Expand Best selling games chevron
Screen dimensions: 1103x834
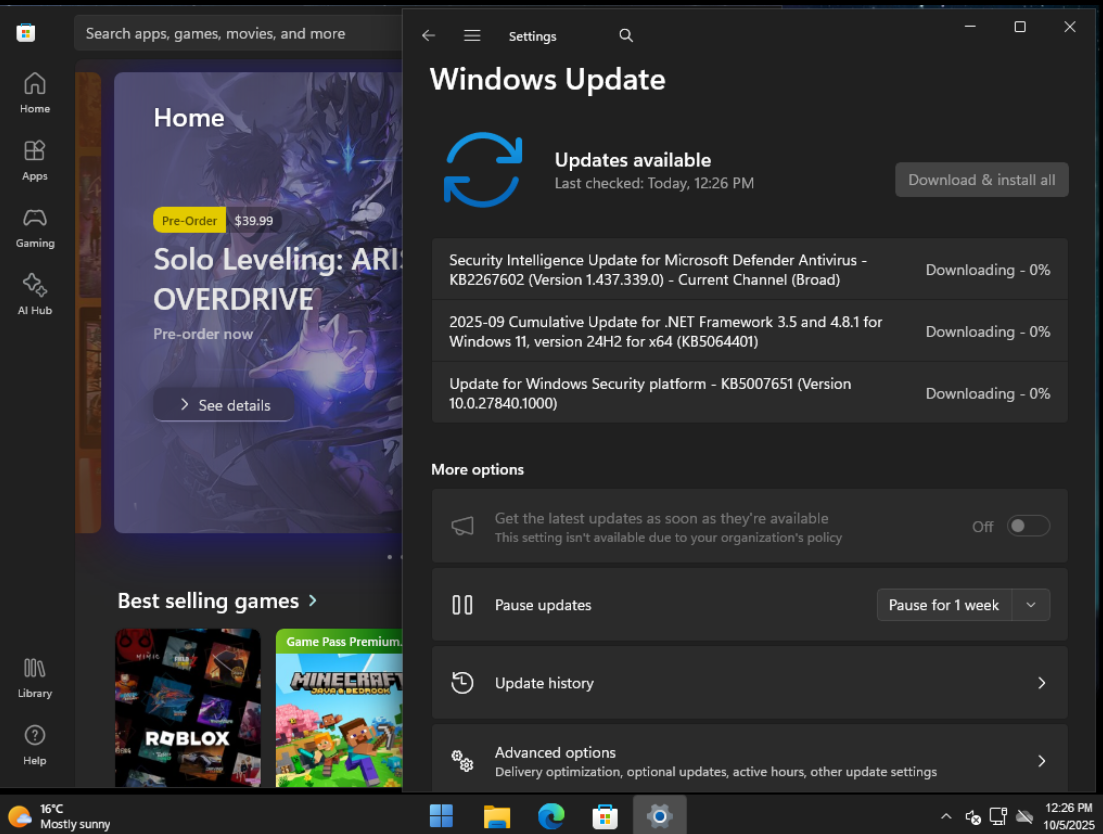(x=313, y=601)
